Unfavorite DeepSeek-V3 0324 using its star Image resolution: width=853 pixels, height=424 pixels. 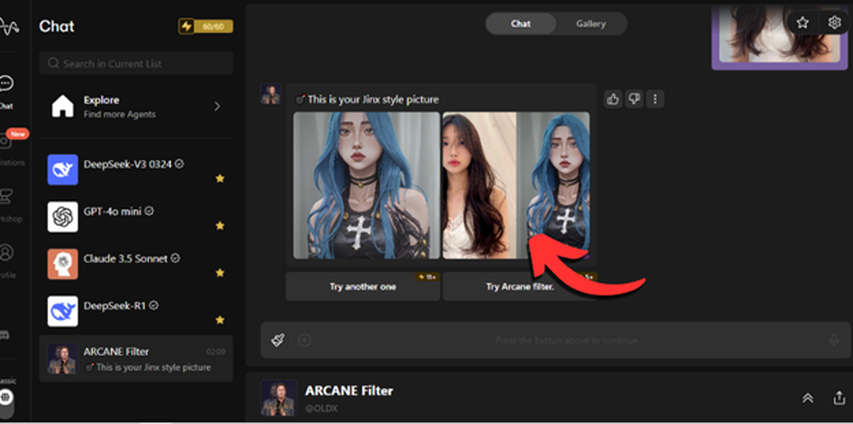pyautogui.click(x=220, y=179)
